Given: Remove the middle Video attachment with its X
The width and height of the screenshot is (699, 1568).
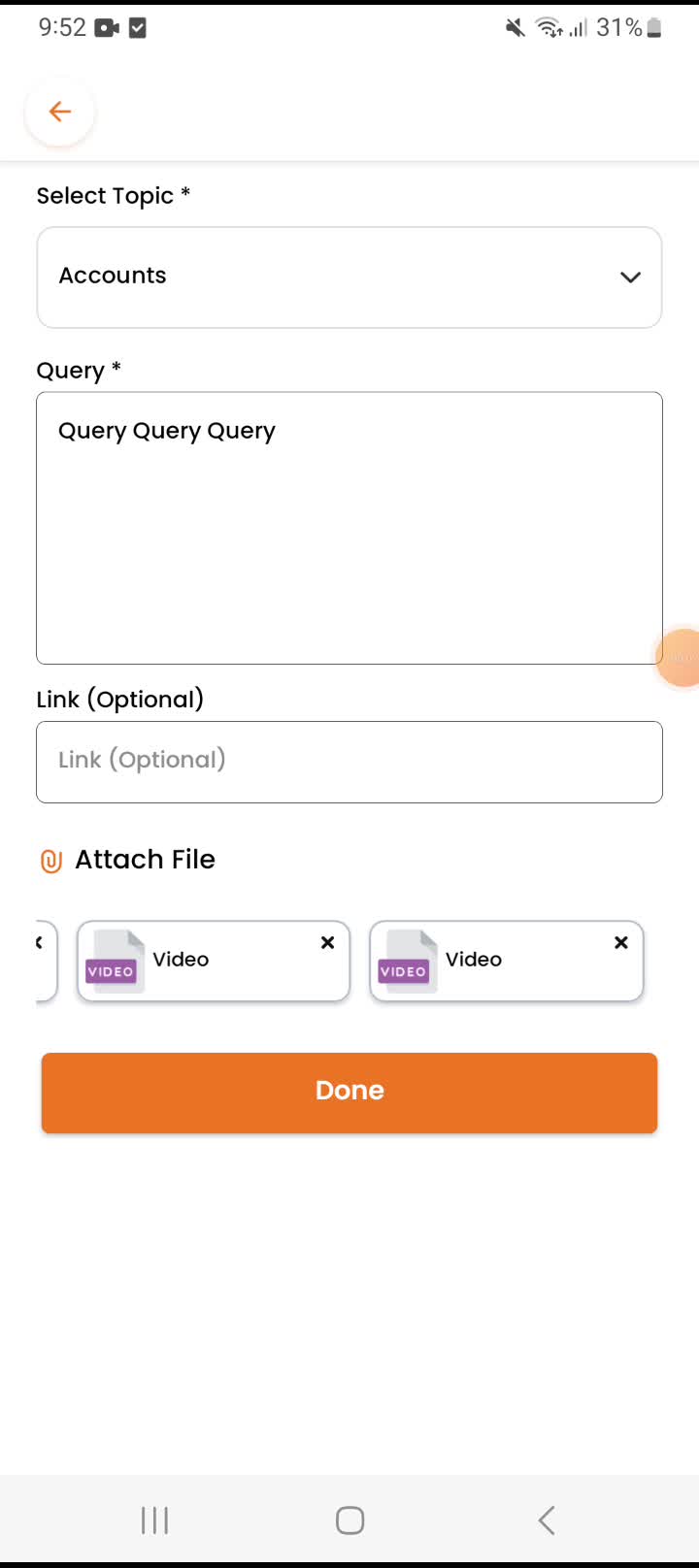Looking at the screenshot, I should [328, 942].
